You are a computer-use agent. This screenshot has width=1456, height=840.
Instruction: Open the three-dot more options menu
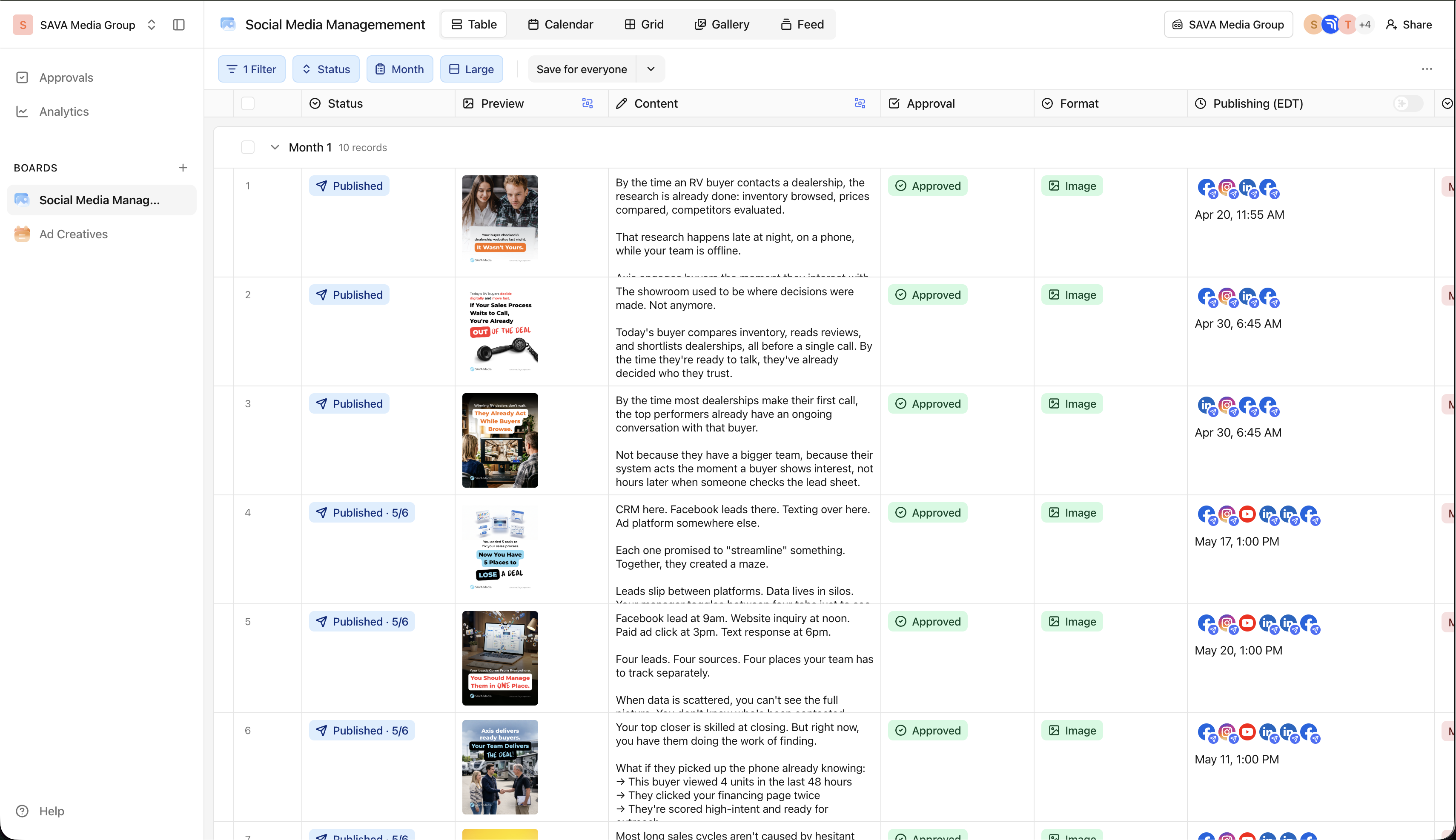point(1427,69)
